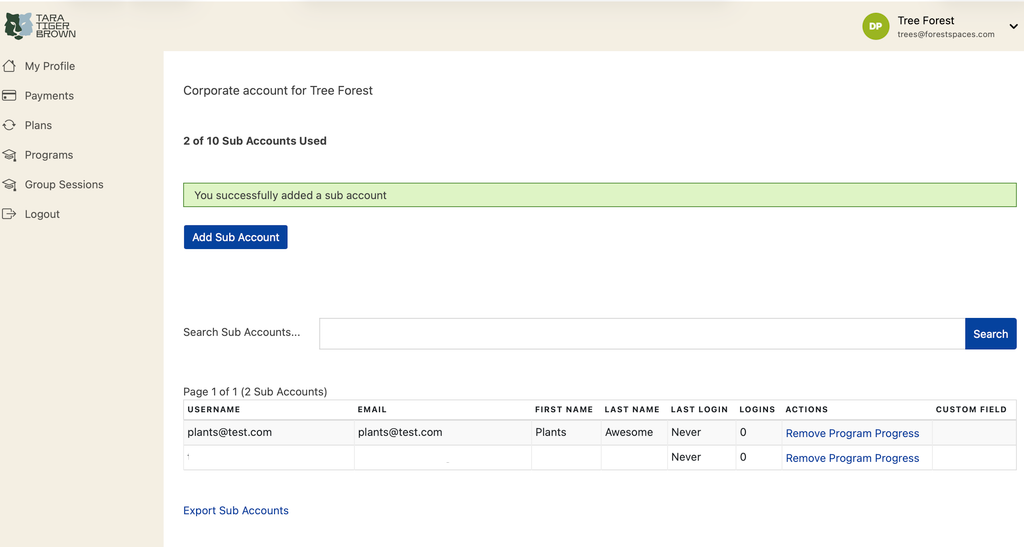The width and height of the screenshot is (1024, 547).
Task: Click the Last Name column header
Action: click(x=632, y=409)
